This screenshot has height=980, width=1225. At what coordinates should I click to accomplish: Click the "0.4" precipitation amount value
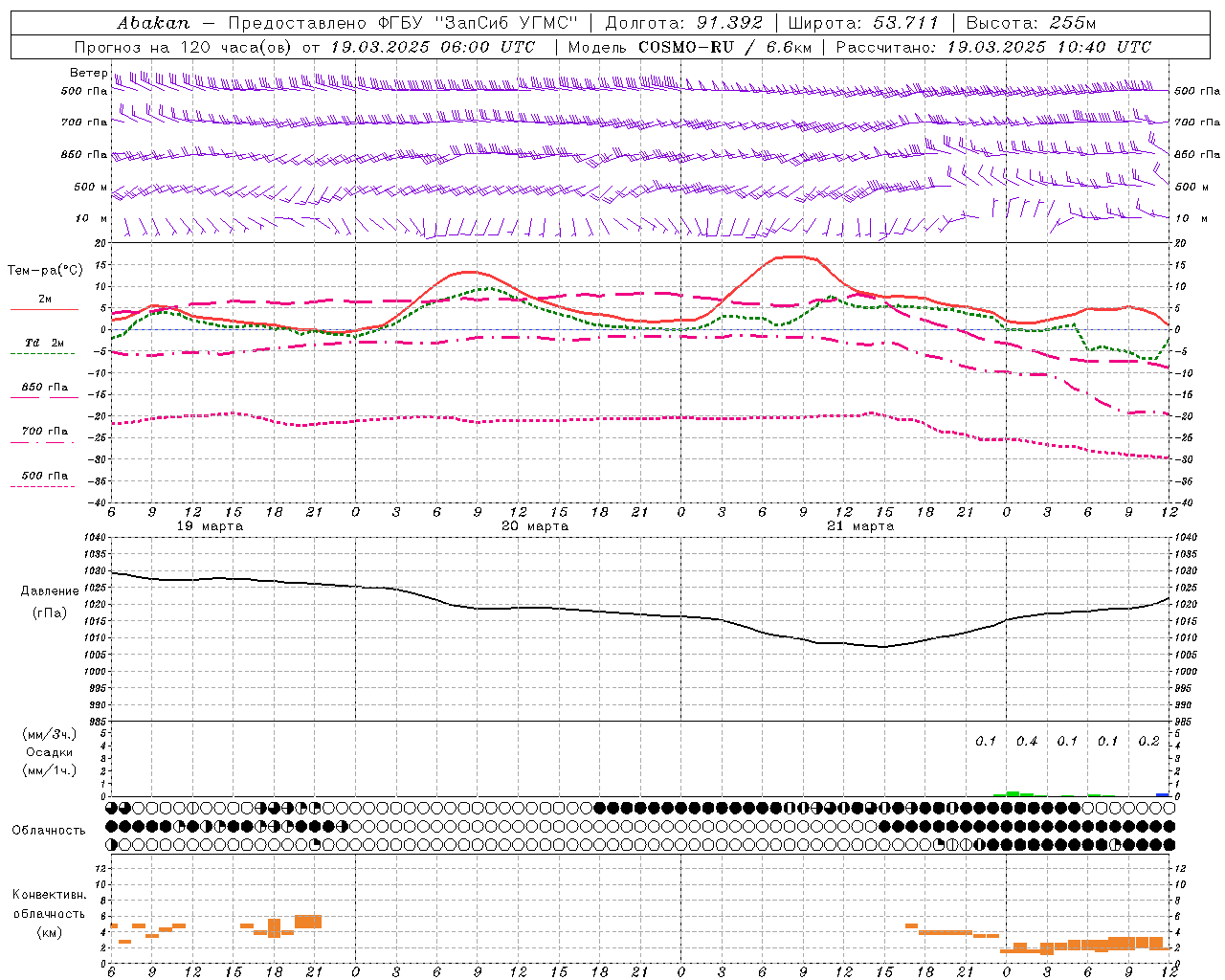1027,742
